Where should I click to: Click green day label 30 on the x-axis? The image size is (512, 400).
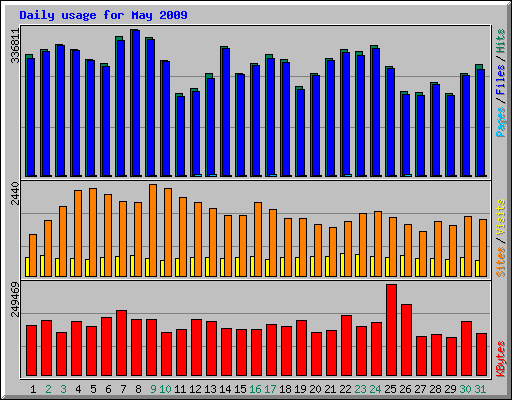coord(465,389)
